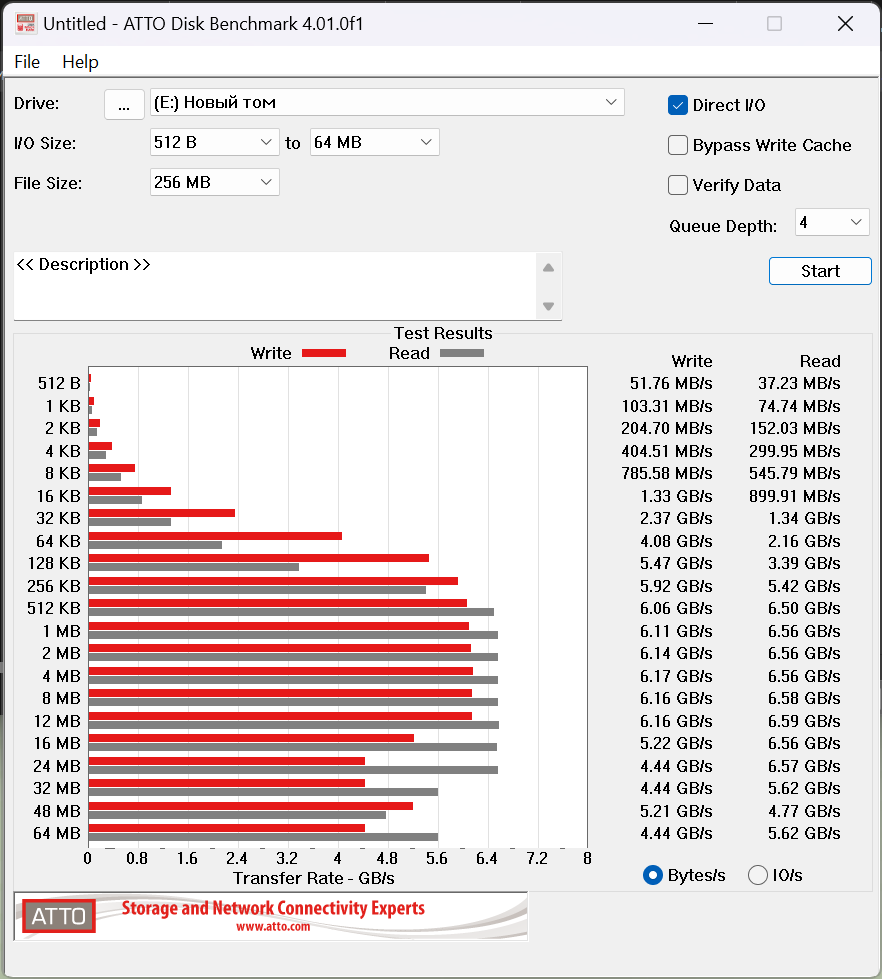Select the Bytes/s radio button
The image size is (882, 979).
(x=653, y=875)
